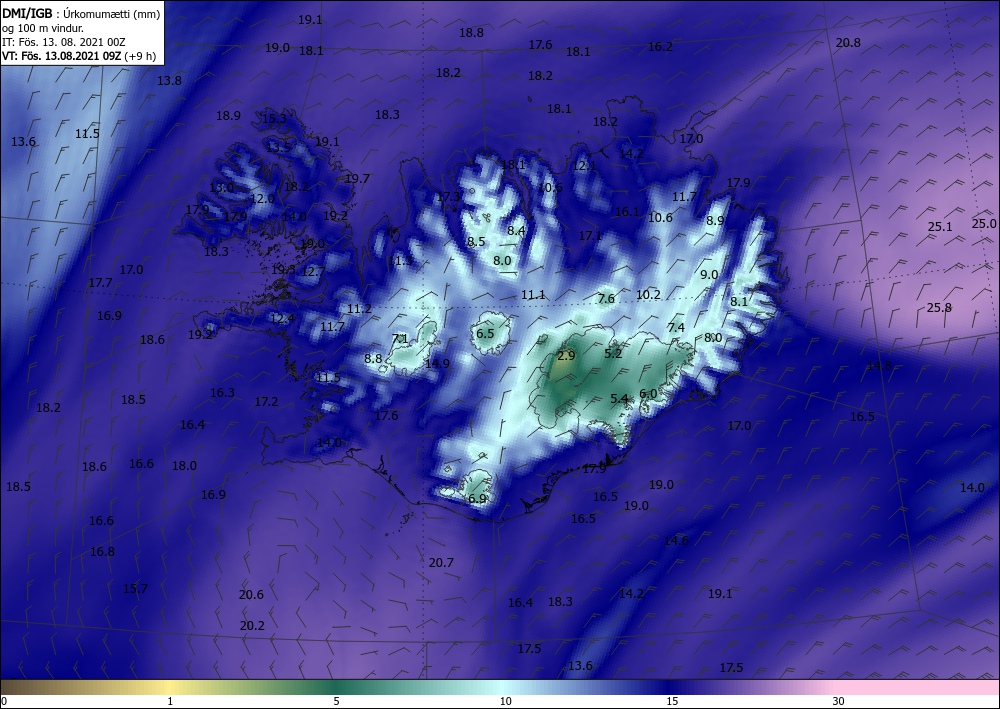Click the color scale label "10"
Viewport: 1000px width, 709px height.
(506, 701)
